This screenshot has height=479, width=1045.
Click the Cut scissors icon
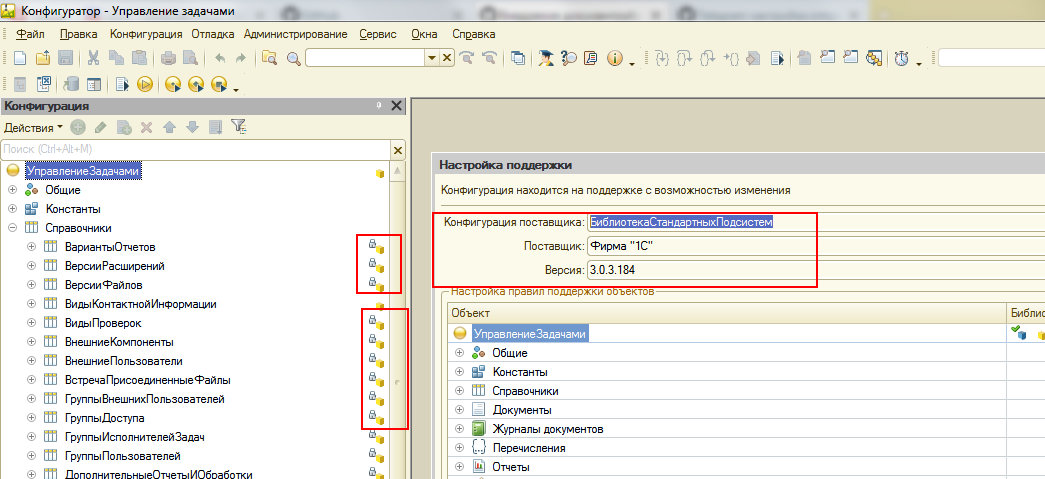(93, 59)
